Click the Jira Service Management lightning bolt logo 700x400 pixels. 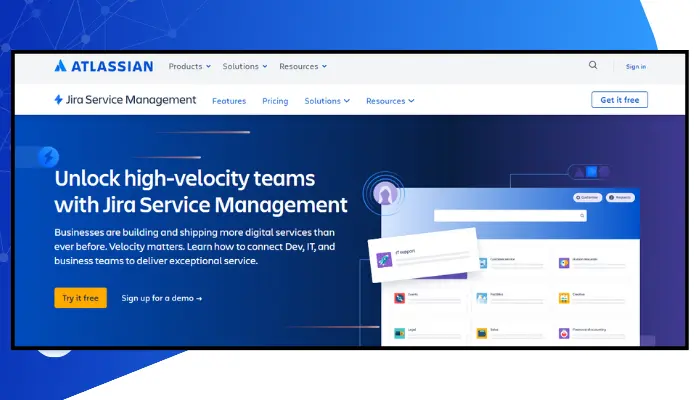58,100
